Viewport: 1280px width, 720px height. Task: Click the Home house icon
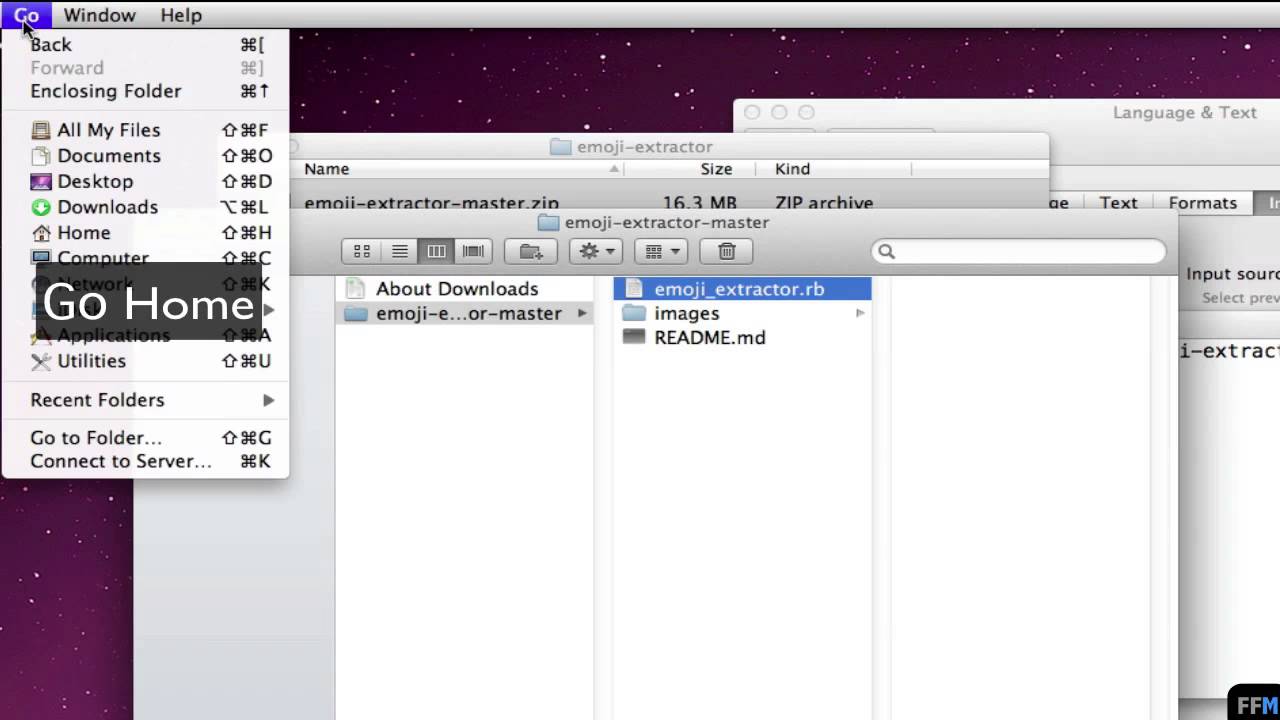click(41, 233)
